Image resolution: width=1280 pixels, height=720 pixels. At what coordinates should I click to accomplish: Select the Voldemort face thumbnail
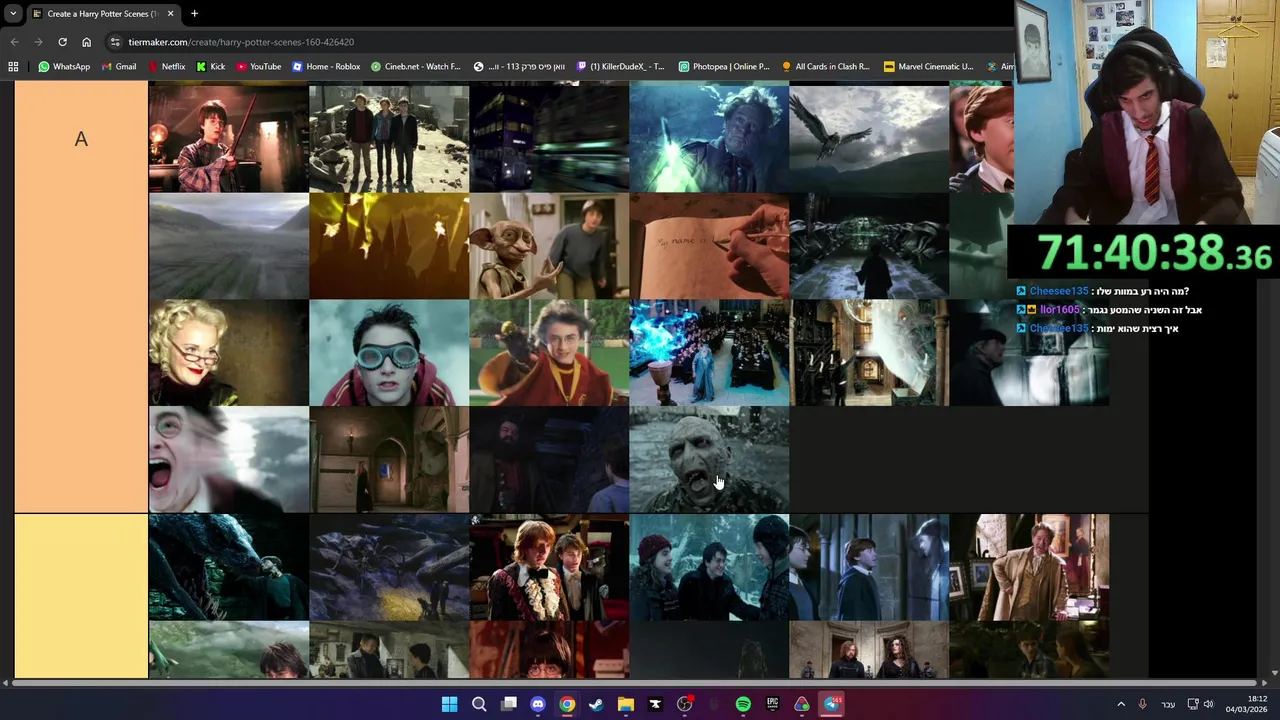(709, 459)
